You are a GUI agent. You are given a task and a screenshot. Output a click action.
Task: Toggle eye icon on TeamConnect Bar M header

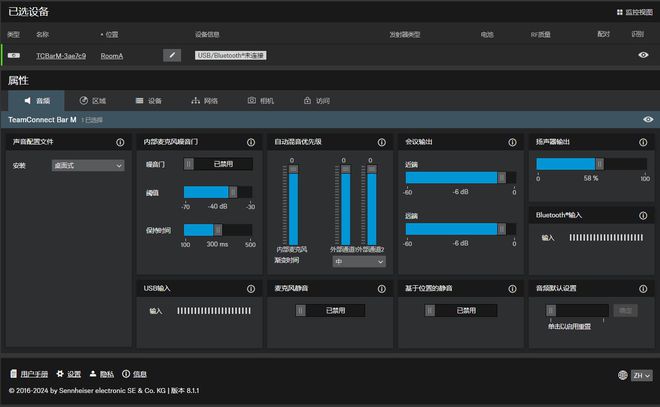click(x=648, y=120)
